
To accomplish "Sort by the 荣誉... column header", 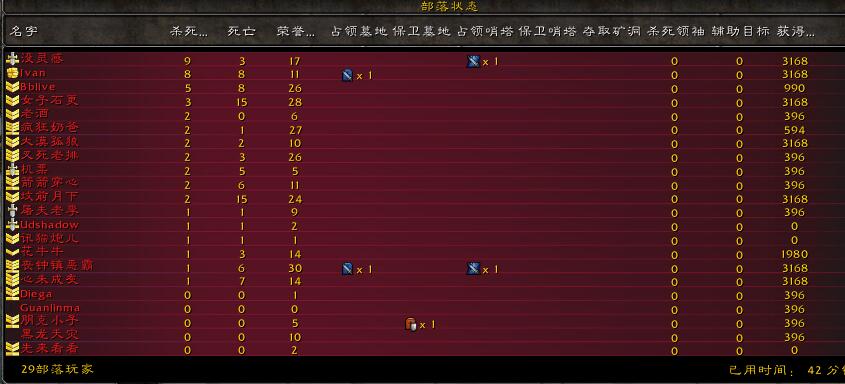I will pyautogui.click(x=296, y=32).
